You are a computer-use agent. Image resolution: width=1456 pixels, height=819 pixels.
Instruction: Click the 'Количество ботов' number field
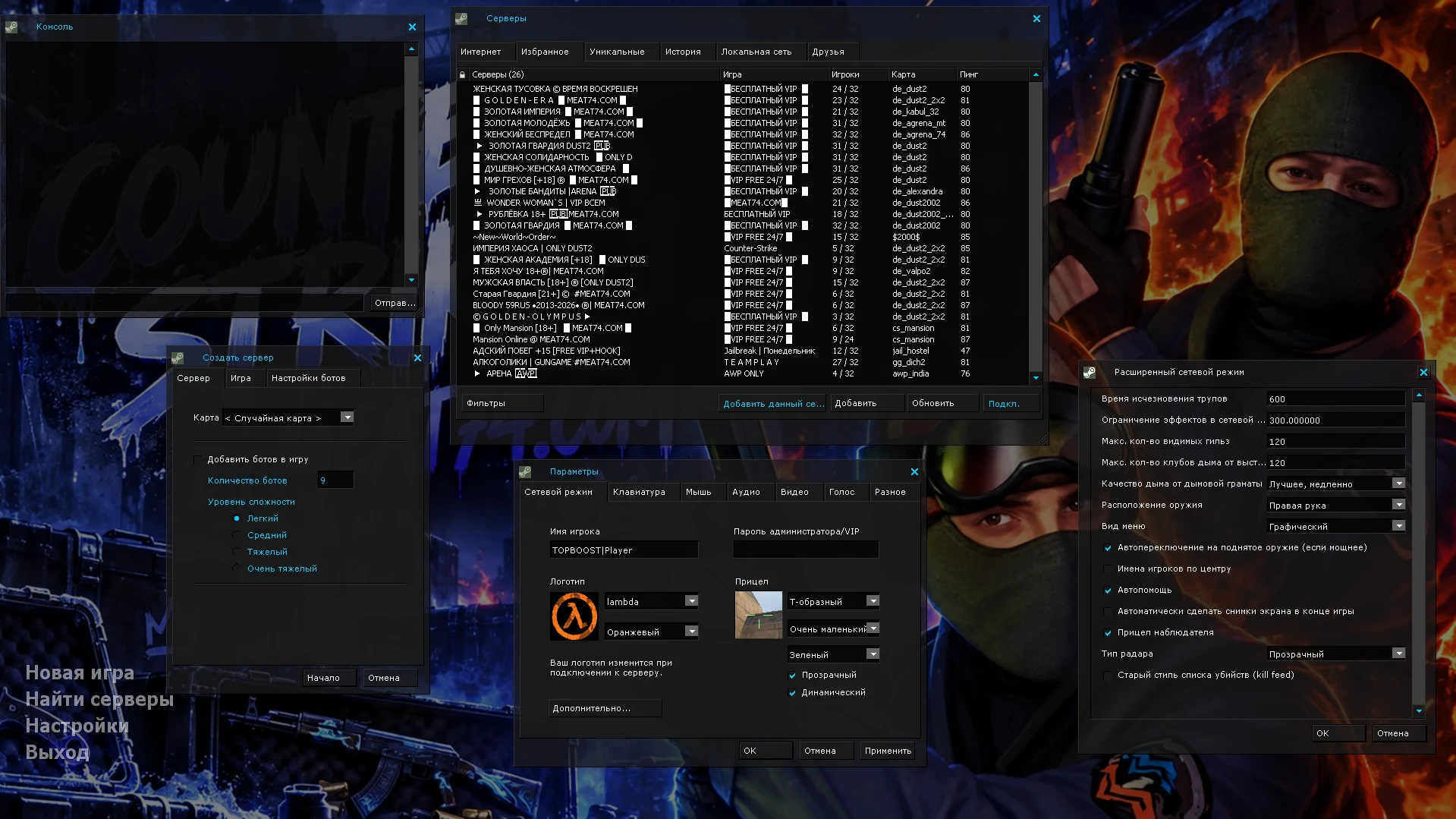[335, 480]
